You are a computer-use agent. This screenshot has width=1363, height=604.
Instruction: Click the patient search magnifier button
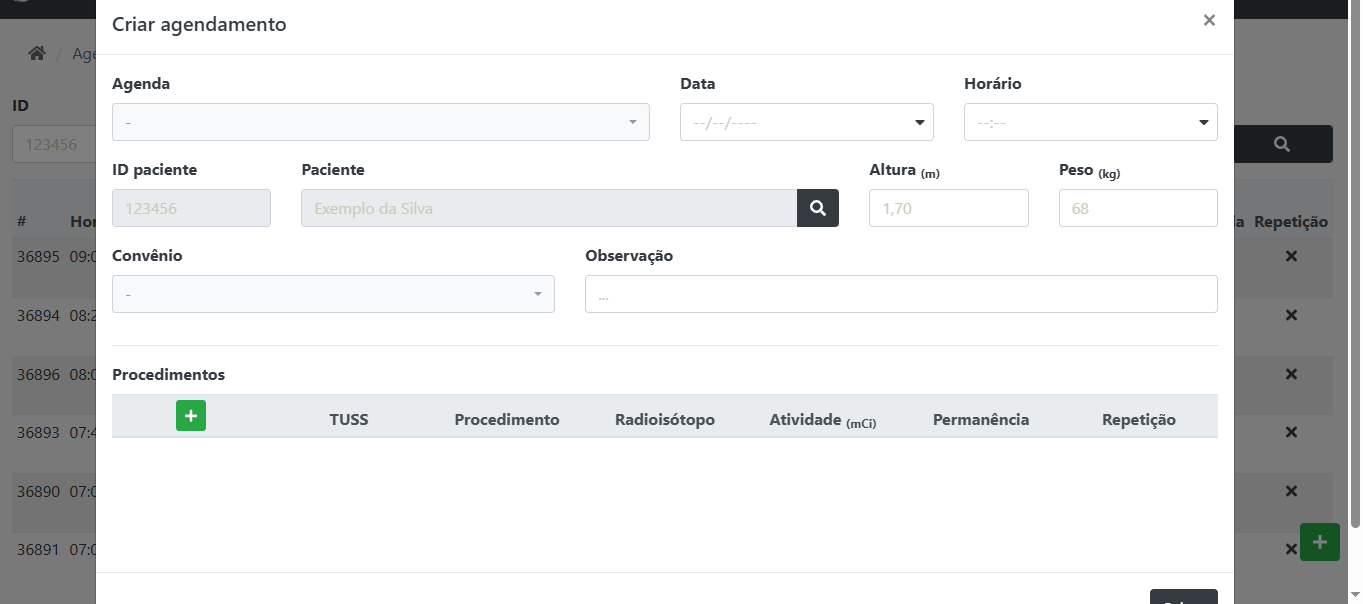point(818,208)
